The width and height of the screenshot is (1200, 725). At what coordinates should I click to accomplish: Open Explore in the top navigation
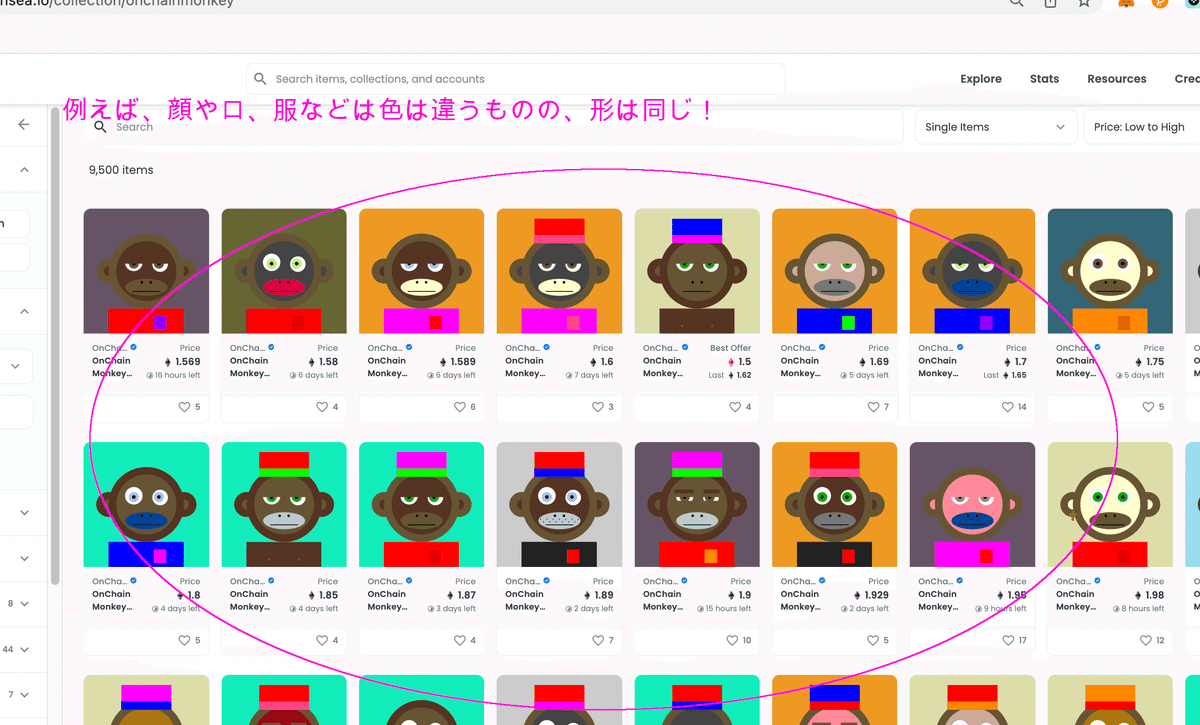981,79
